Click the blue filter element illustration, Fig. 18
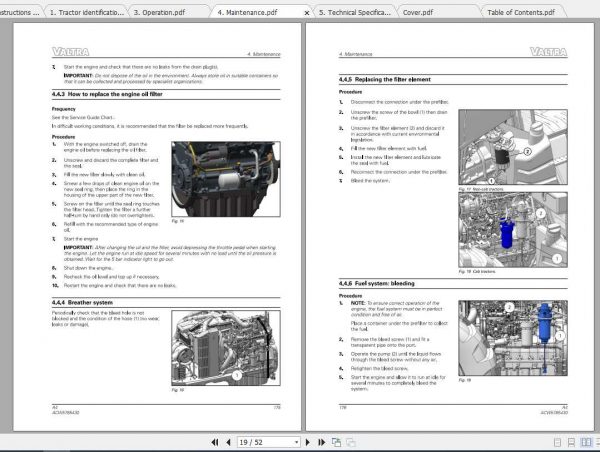This screenshot has width=600, height=452. (513, 230)
